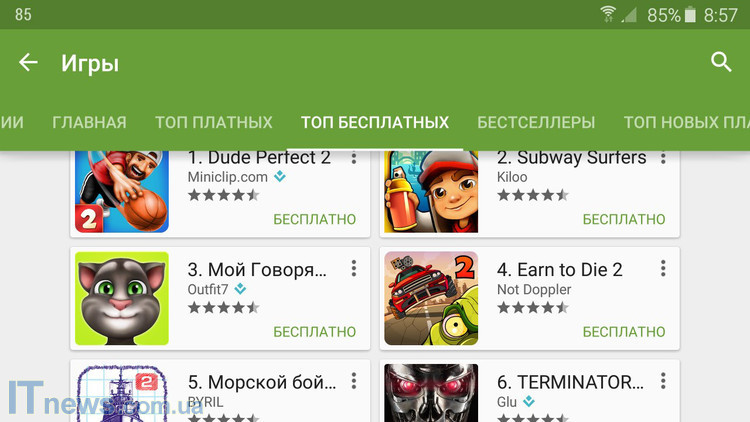Switch to the ТОП ПЛАТНЫХ tab
The image size is (750, 422).
pyautogui.click(x=214, y=122)
